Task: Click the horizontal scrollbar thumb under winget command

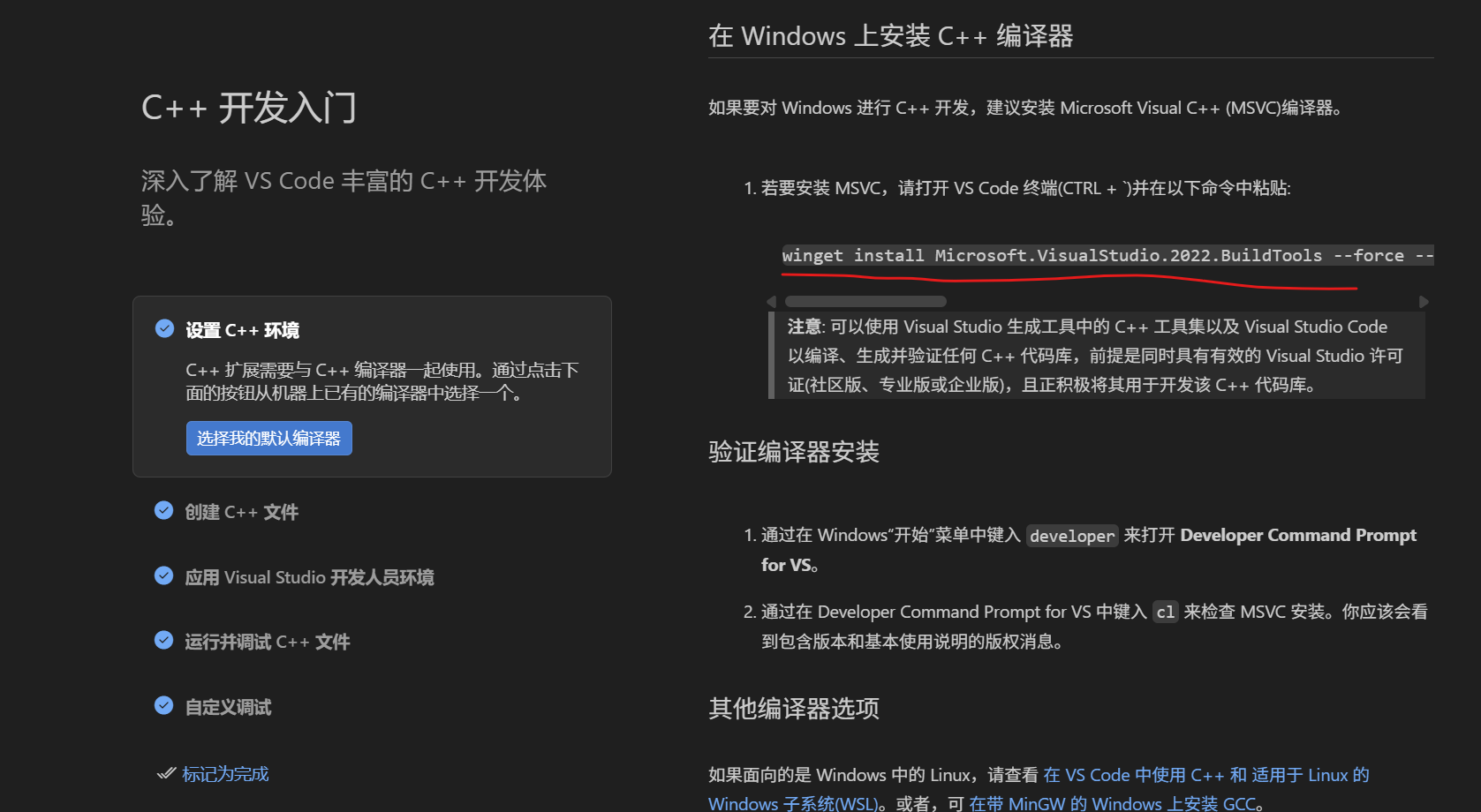Action: point(865,302)
